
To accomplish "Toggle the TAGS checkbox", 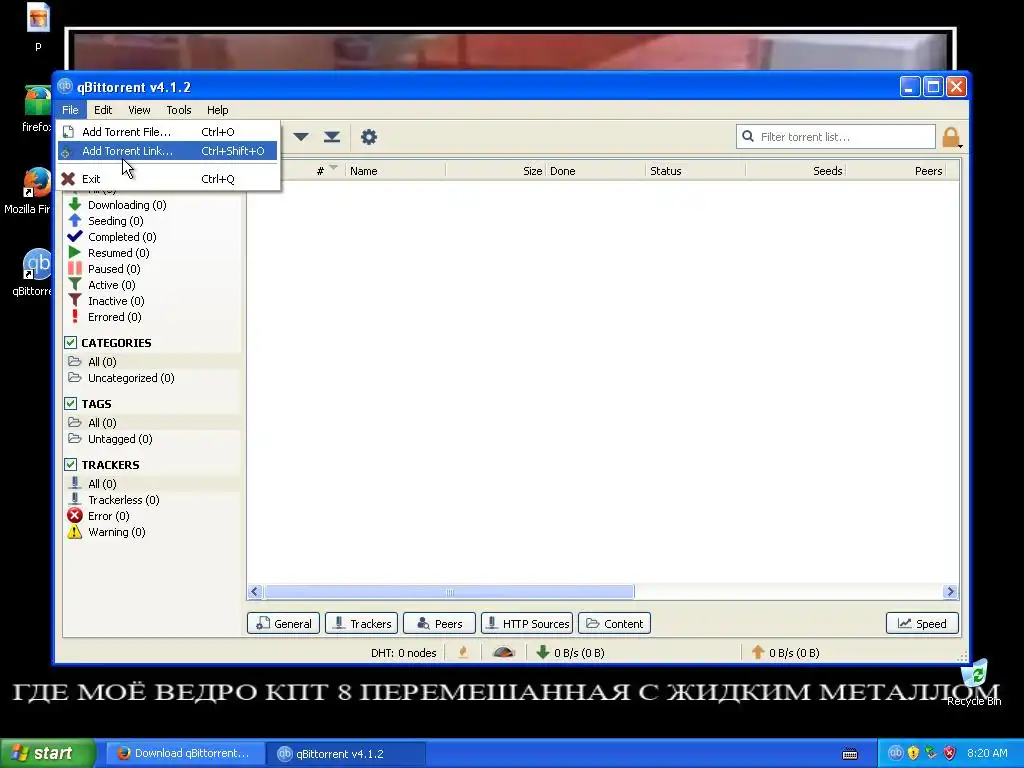I will 71,404.
